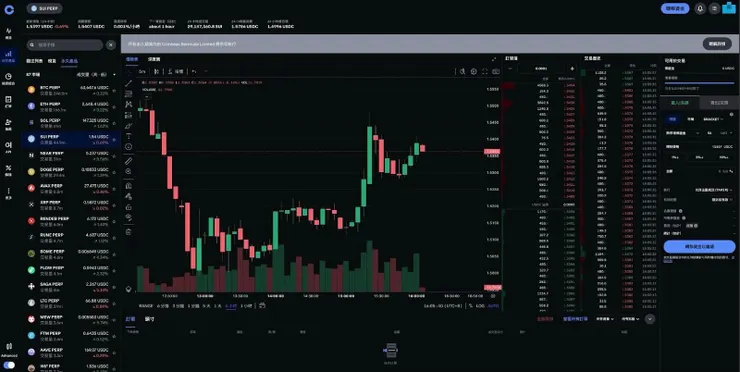Open the orders tab below chart
The width and height of the screenshot is (740, 372).
(x=130, y=319)
